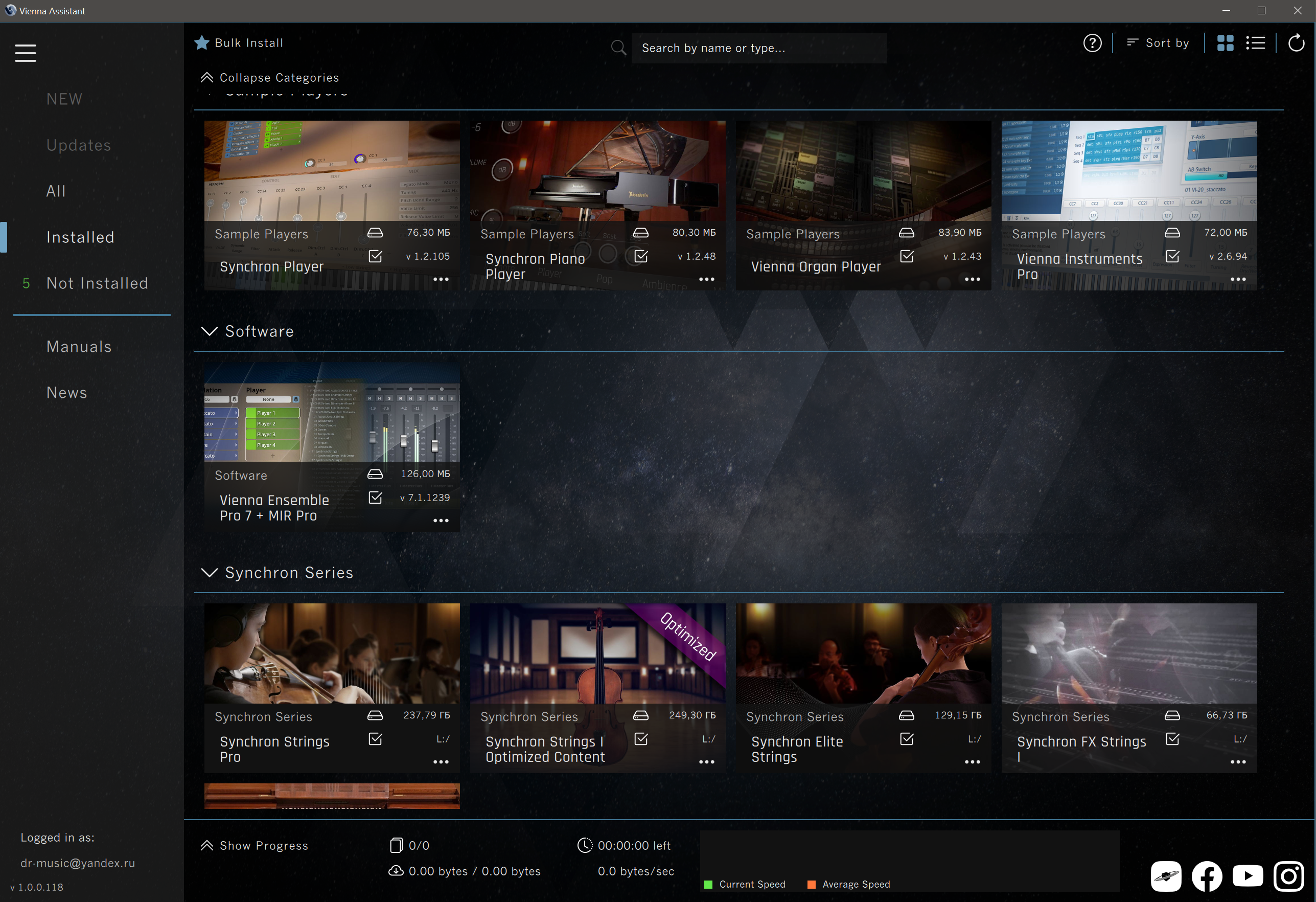Screen dimensions: 1316x902
Task: Click the search magnifier icon
Action: [618, 48]
